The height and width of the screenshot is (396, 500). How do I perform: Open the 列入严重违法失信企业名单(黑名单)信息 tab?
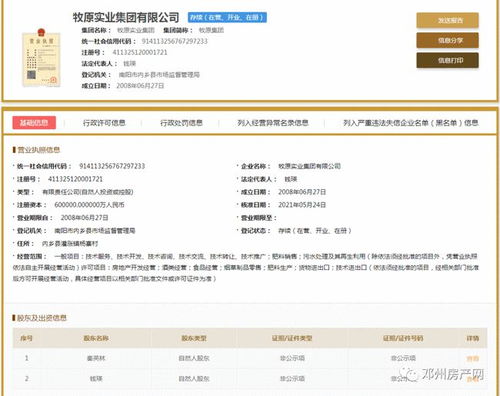click(x=411, y=123)
